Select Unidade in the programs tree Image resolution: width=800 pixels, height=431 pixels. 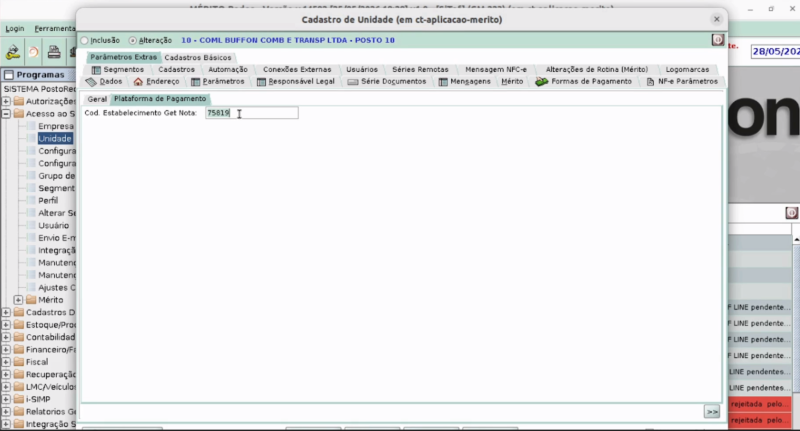55,139
